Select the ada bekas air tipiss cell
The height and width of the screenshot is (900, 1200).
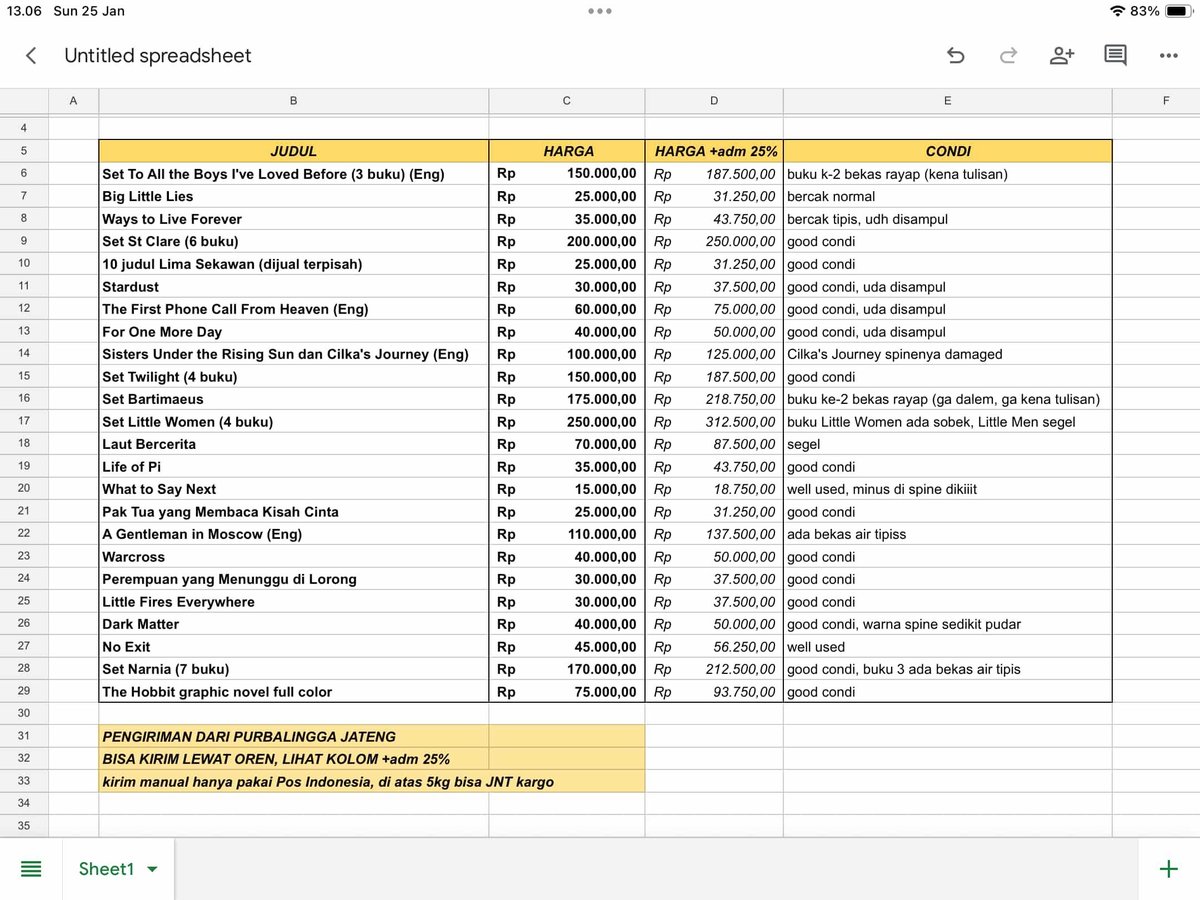coord(947,534)
